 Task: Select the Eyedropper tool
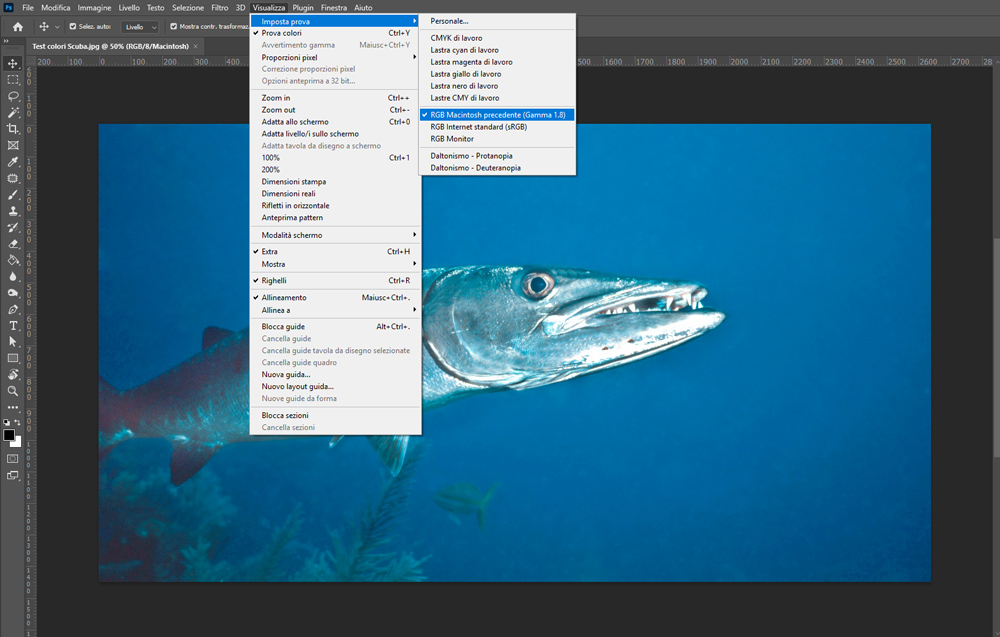pyautogui.click(x=13, y=162)
